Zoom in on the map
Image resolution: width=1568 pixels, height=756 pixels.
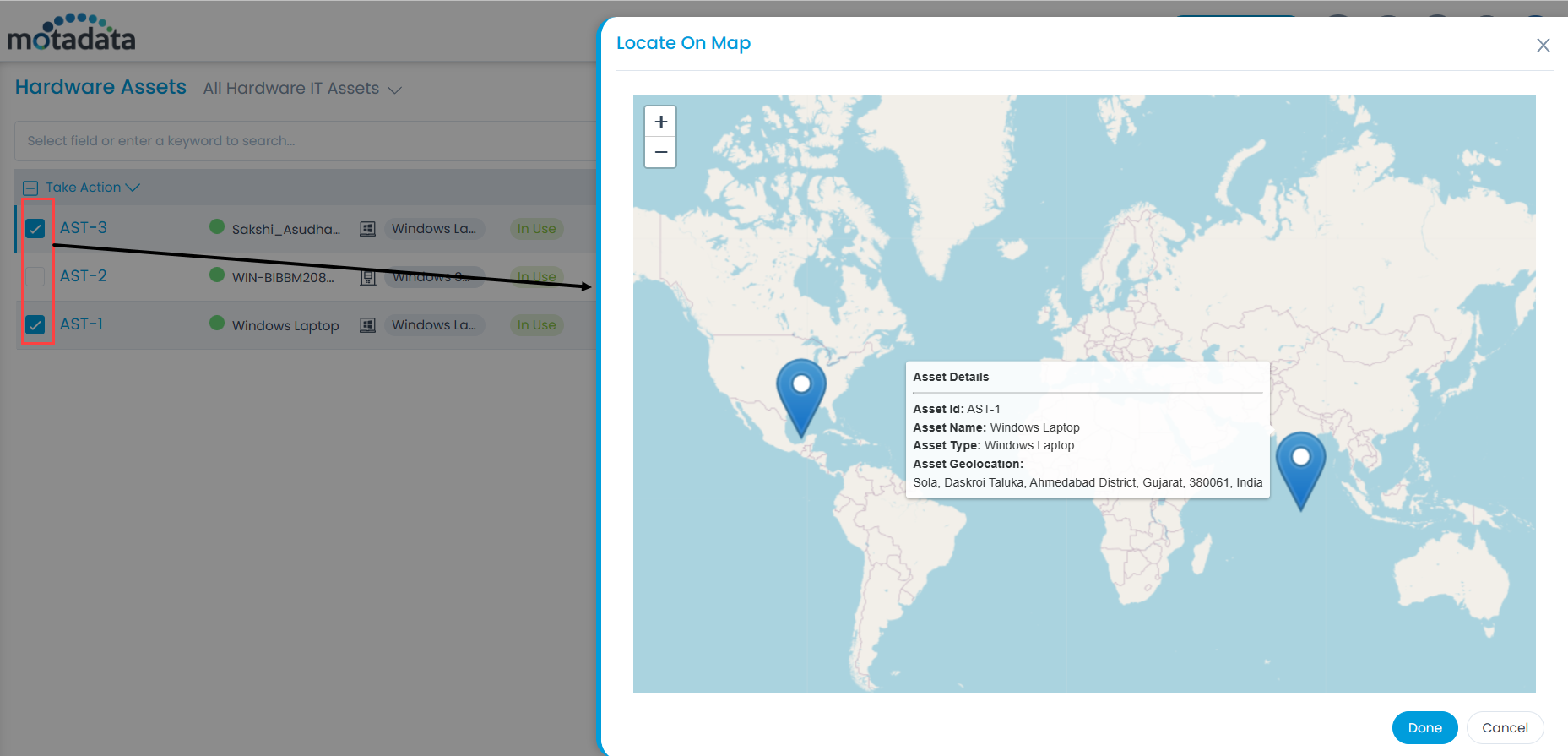(x=660, y=122)
